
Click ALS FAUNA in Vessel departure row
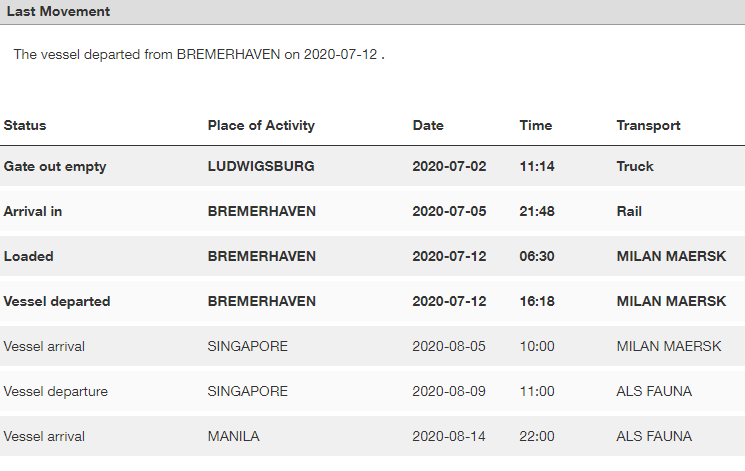[x=654, y=391]
